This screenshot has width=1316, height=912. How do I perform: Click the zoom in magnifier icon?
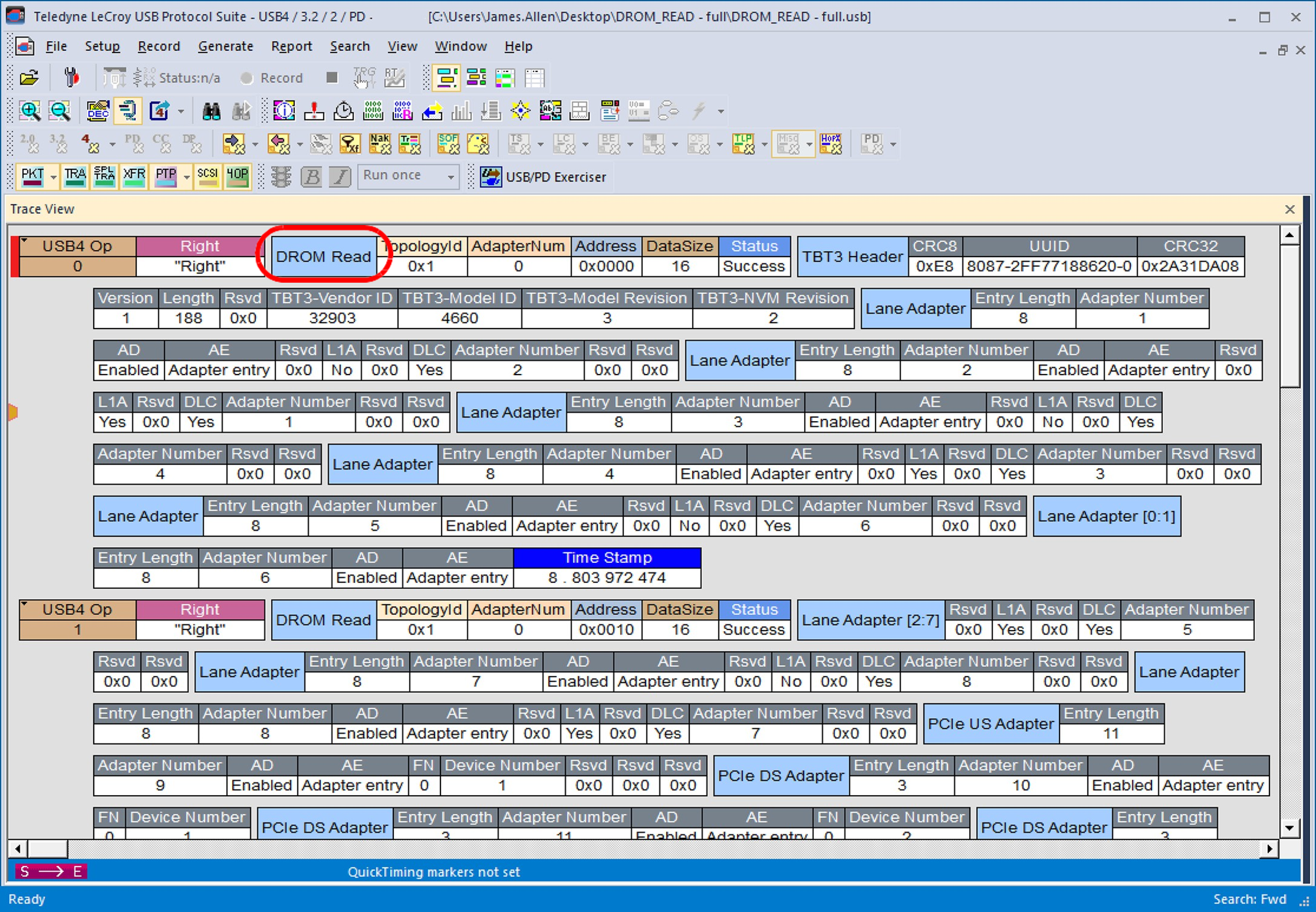point(30,111)
